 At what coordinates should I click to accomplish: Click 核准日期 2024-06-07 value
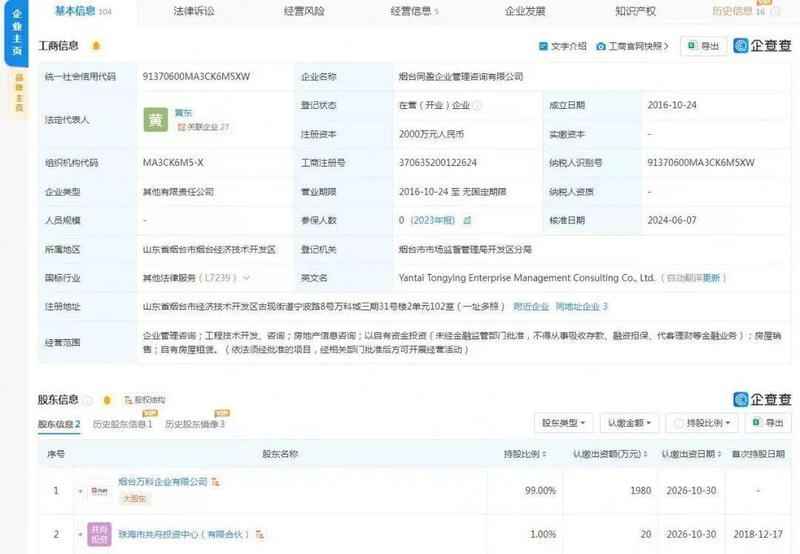pos(672,220)
